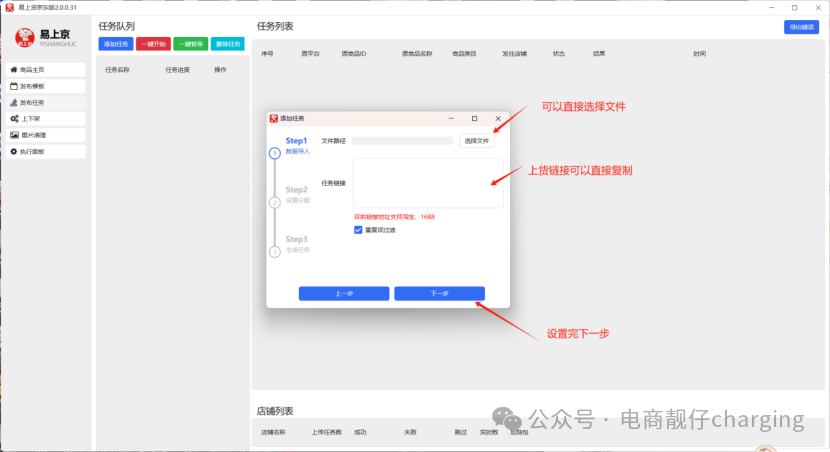Image resolution: width=830 pixels, height=452 pixels.
Task: Select the Step3 生成任务 step circle
Action: click(x=275, y=252)
